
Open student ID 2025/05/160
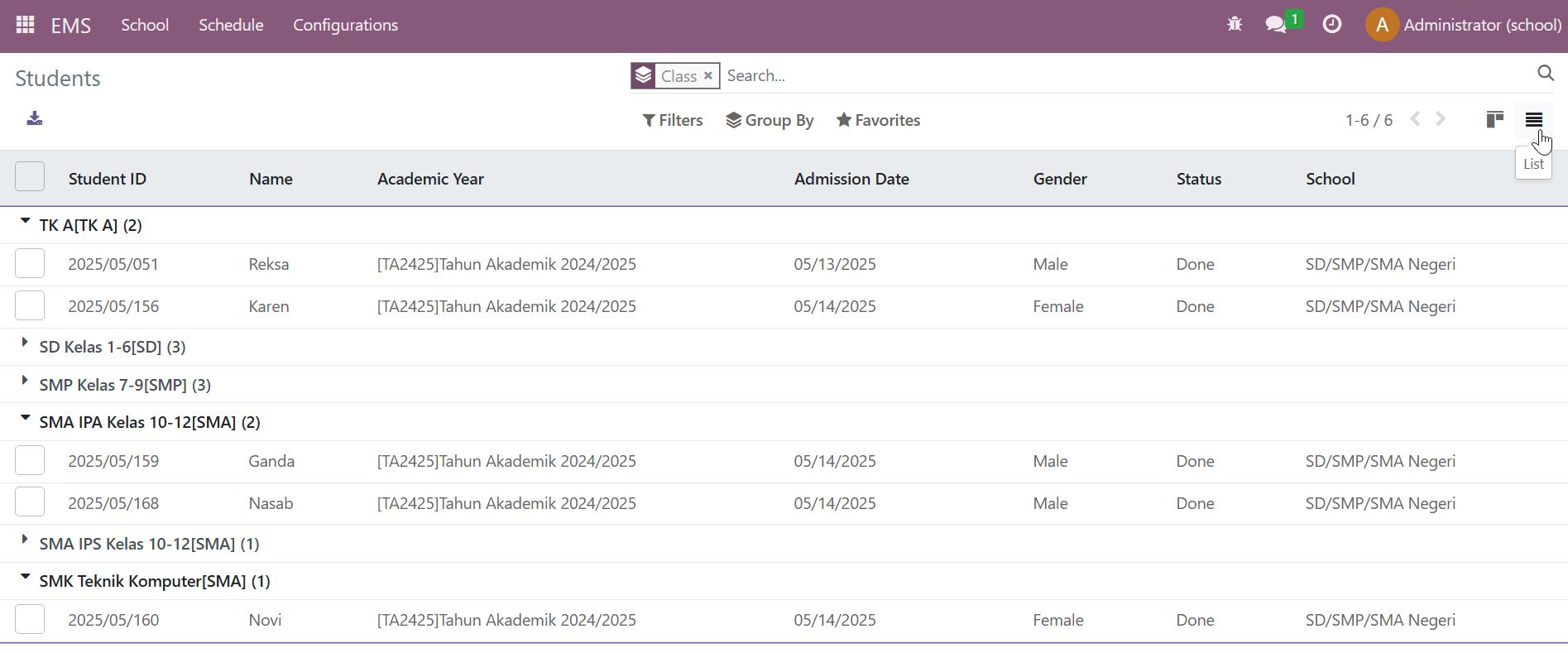click(x=113, y=620)
